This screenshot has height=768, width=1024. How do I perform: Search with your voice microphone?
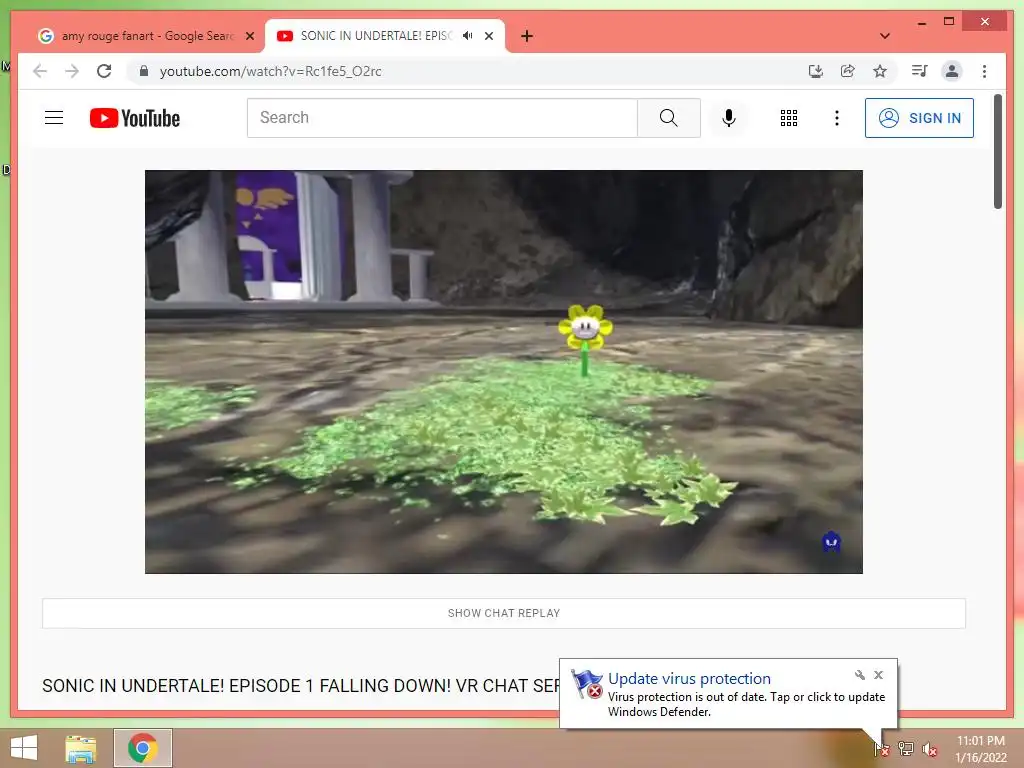[x=729, y=118]
